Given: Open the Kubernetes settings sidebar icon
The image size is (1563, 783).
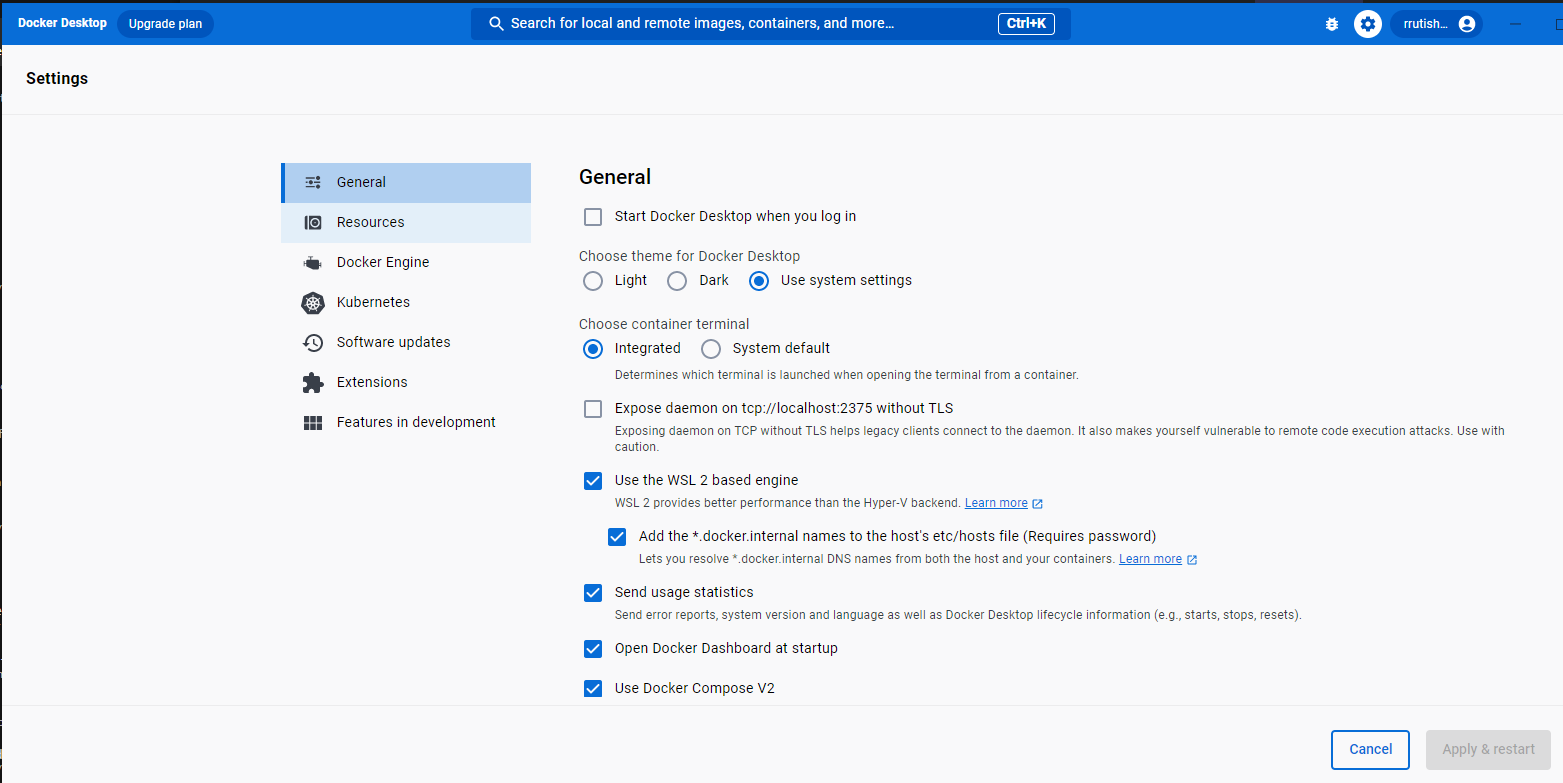Looking at the screenshot, I should coord(313,302).
